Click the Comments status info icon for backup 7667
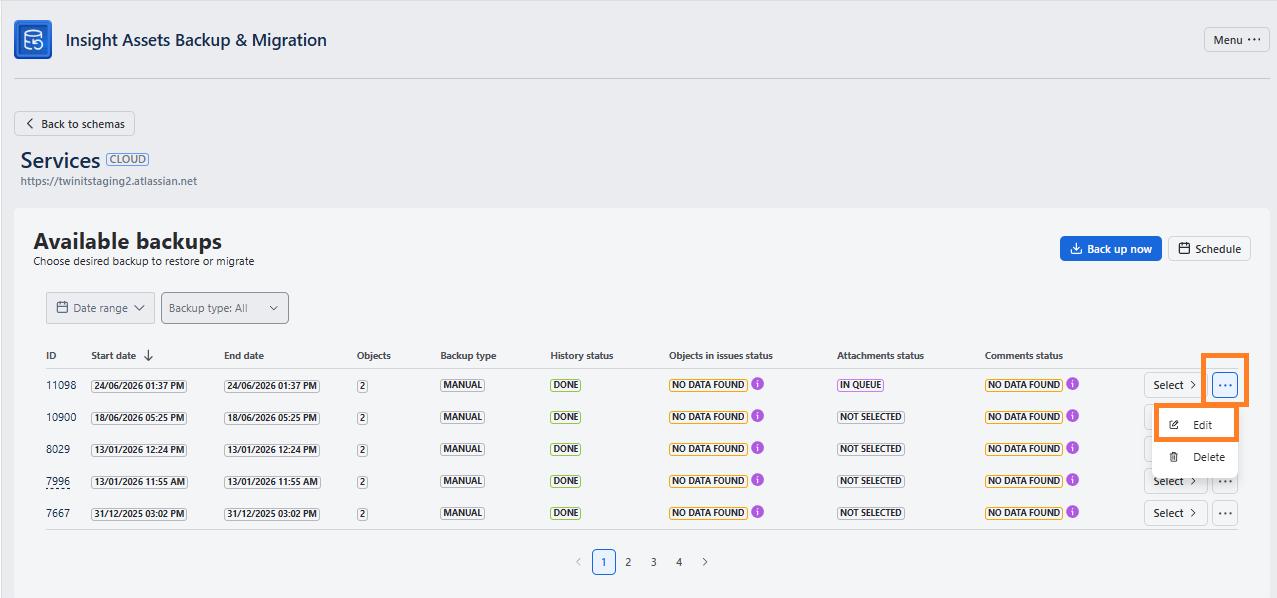The image size is (1277, 598). pos(1072,512)
